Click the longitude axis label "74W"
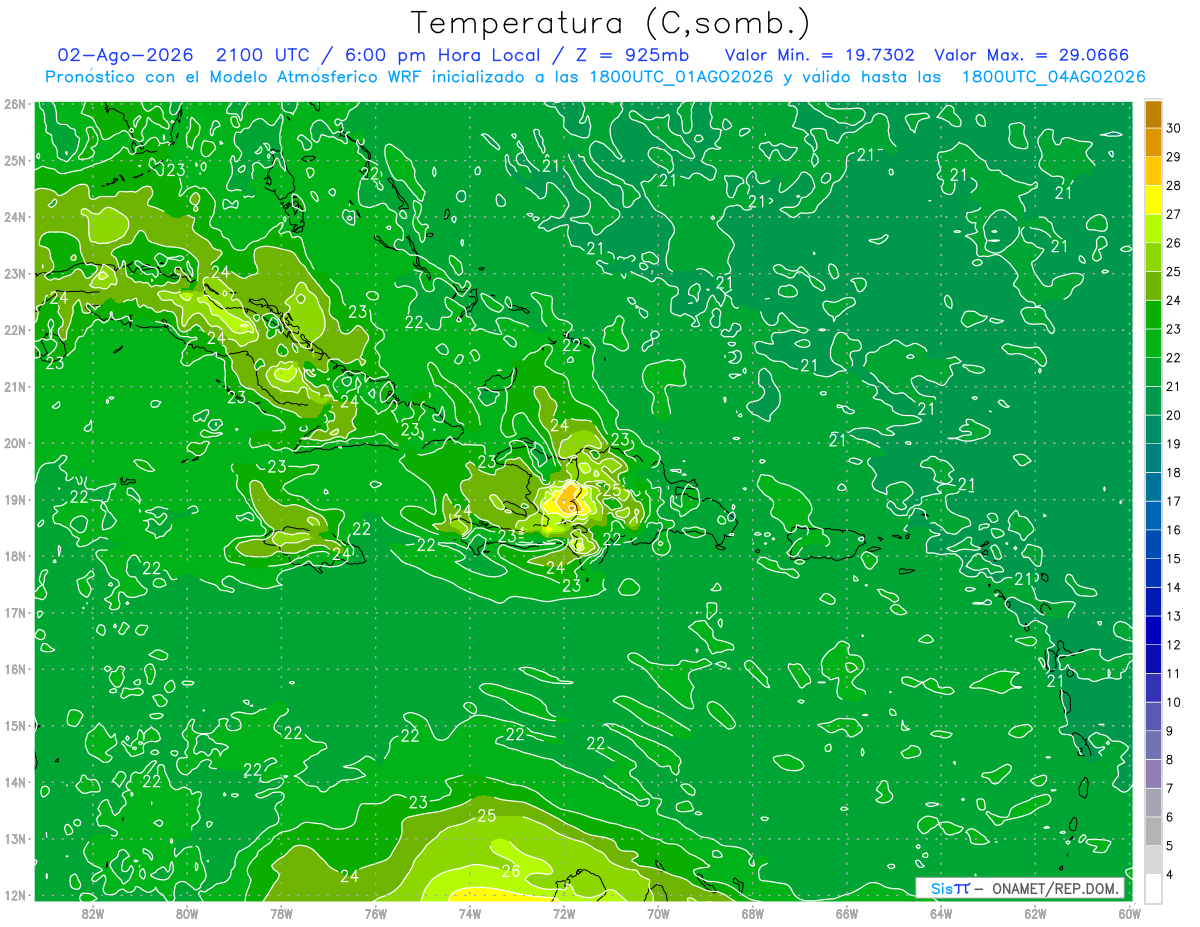This screenshot has height=927, width=1200. pos(470,912)
